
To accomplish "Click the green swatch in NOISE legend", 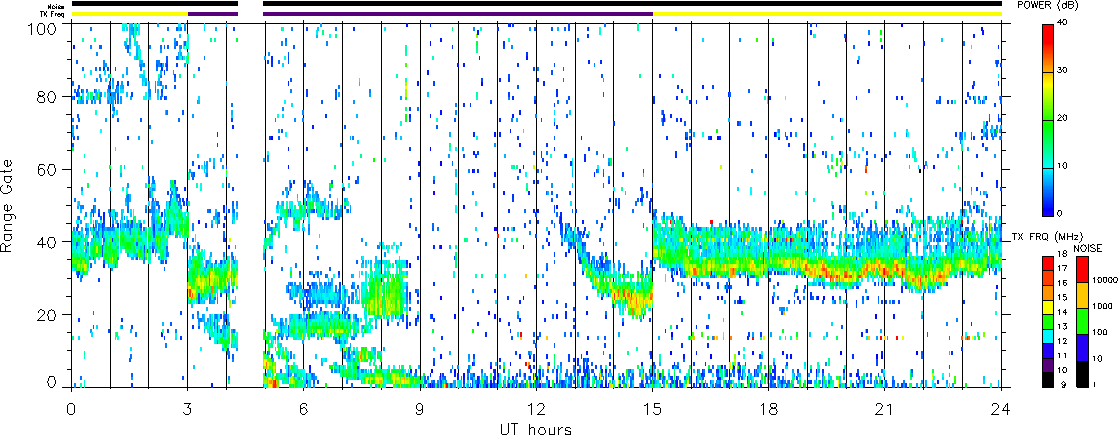I will coord(1082,321).
